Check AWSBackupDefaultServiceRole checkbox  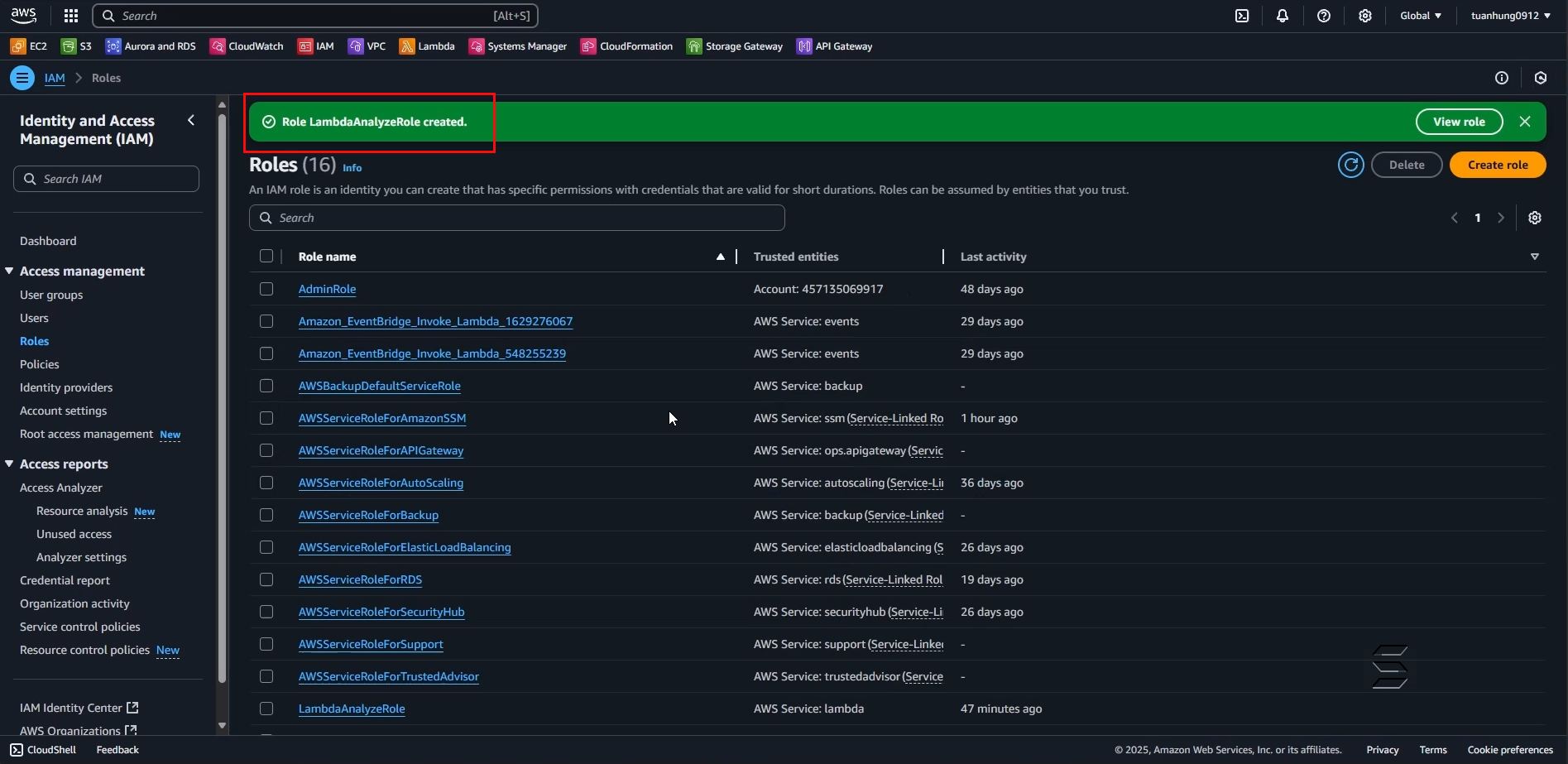point(266,386)
